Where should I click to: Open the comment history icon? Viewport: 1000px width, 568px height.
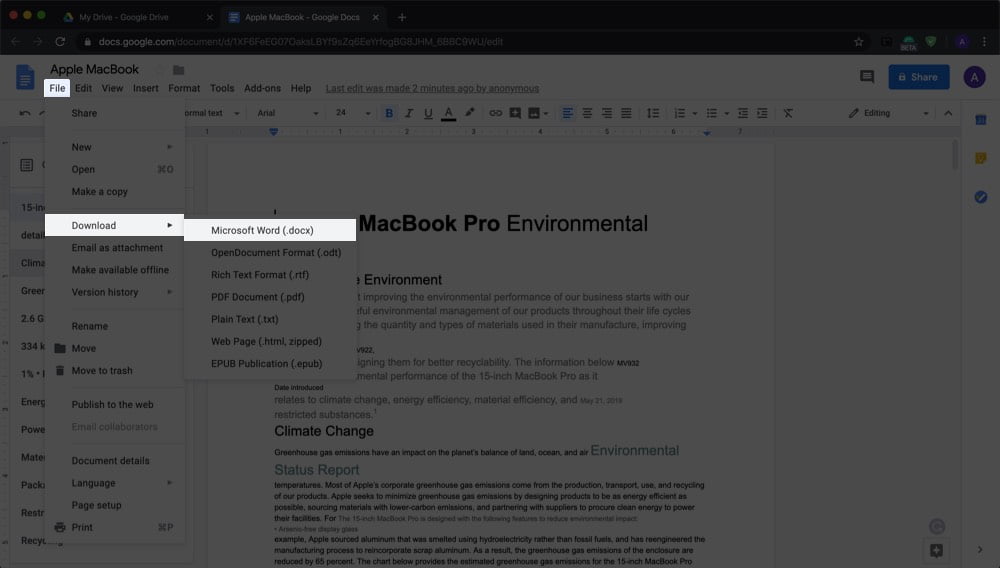point(867,77)
